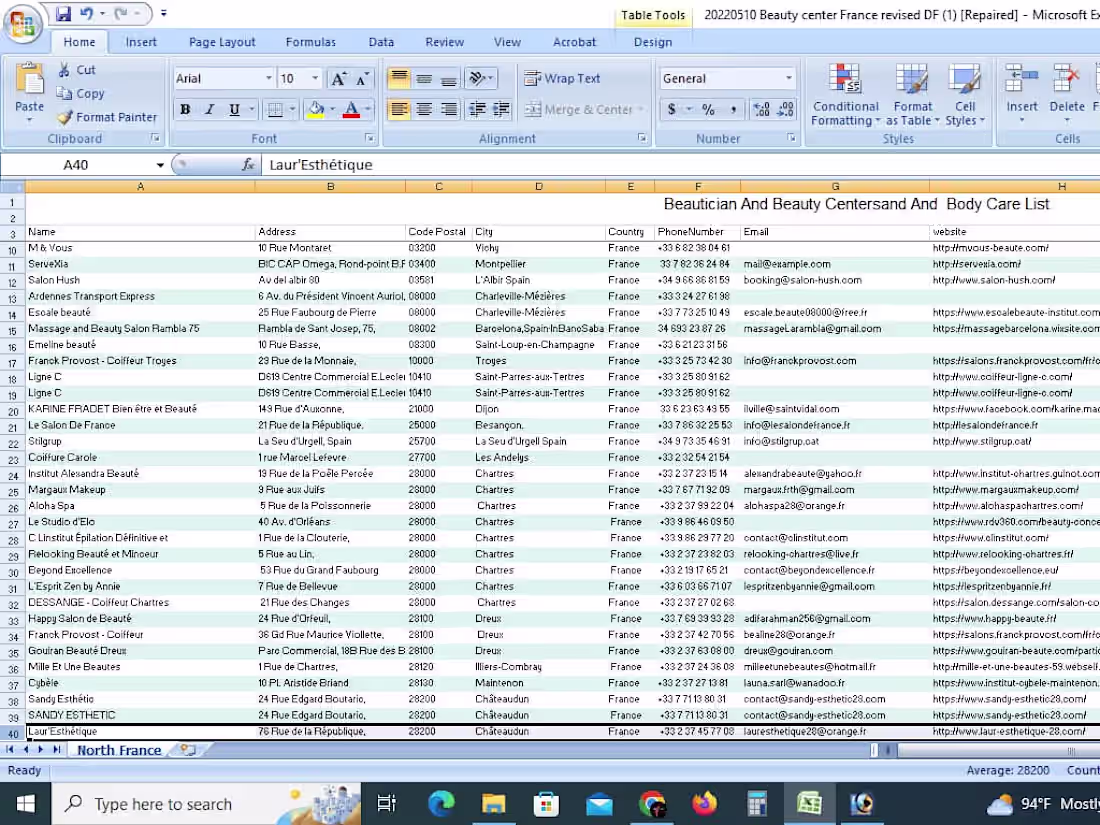The height and width of the screenshot is (825, 1100).
Task: Open the Orientation text rotation tool
Action: (x=481, y=79)
